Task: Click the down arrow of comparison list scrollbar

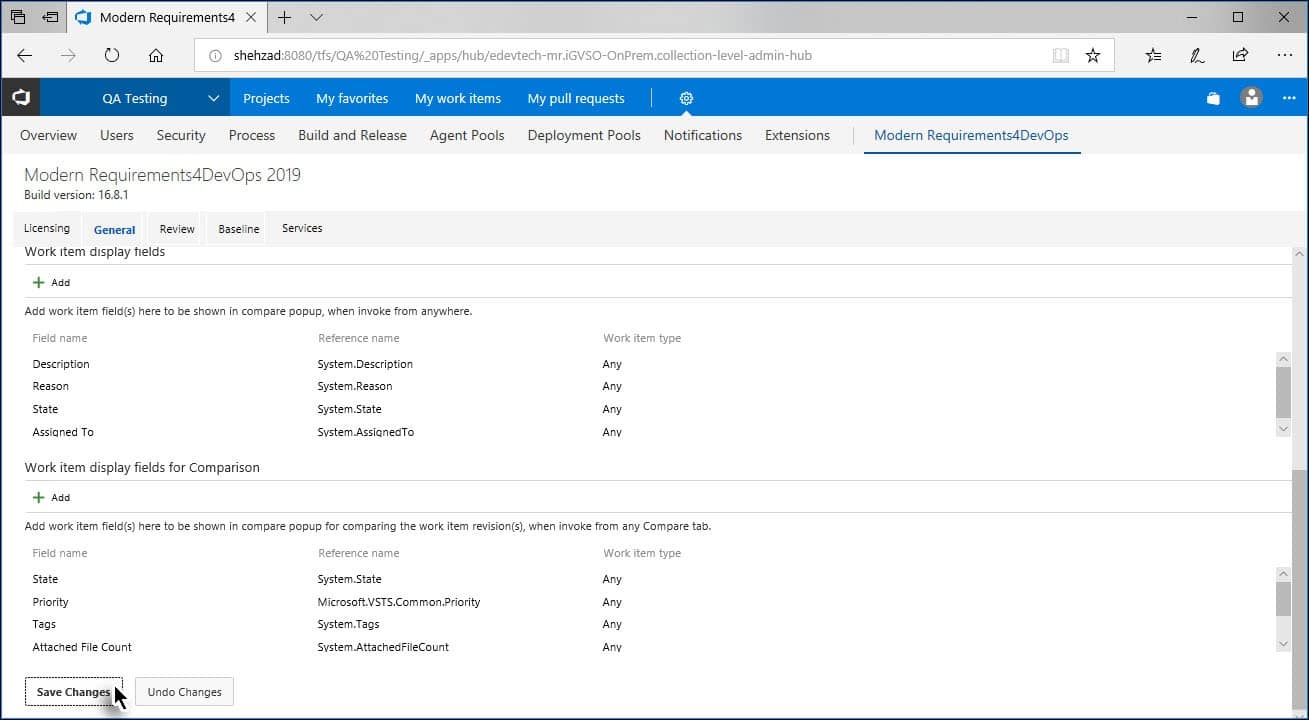Action: tap(1284, 644)
